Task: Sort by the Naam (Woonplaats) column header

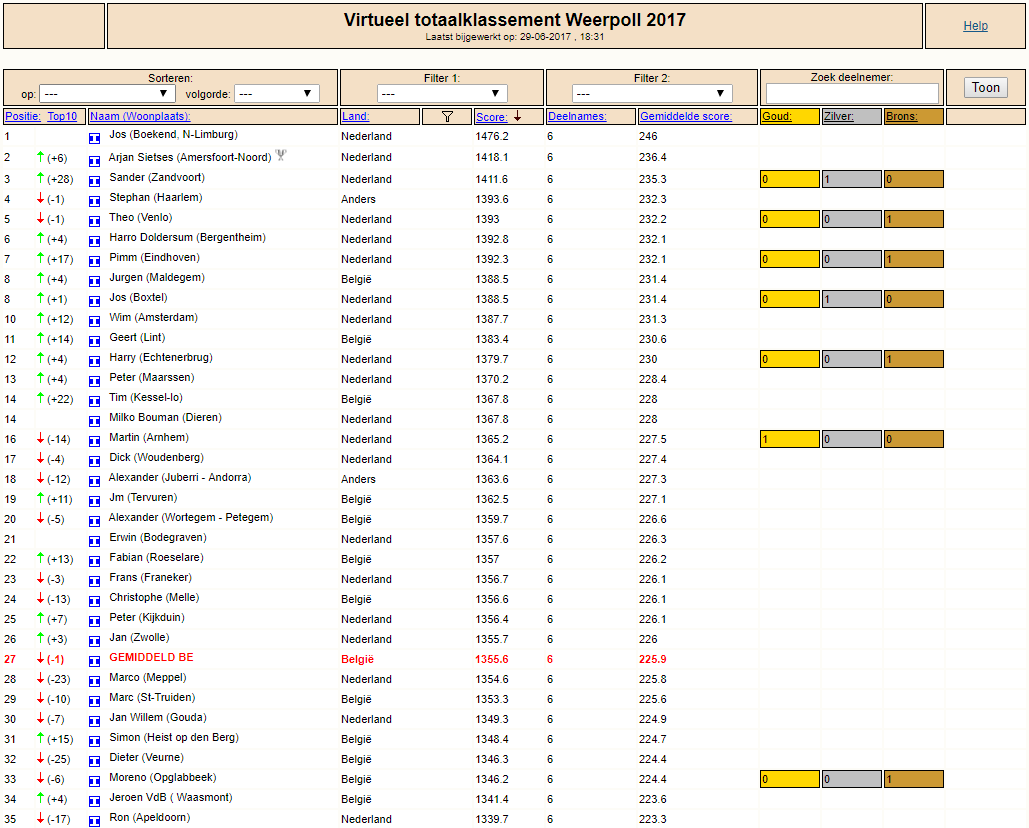Action: (x=140, y=116)
